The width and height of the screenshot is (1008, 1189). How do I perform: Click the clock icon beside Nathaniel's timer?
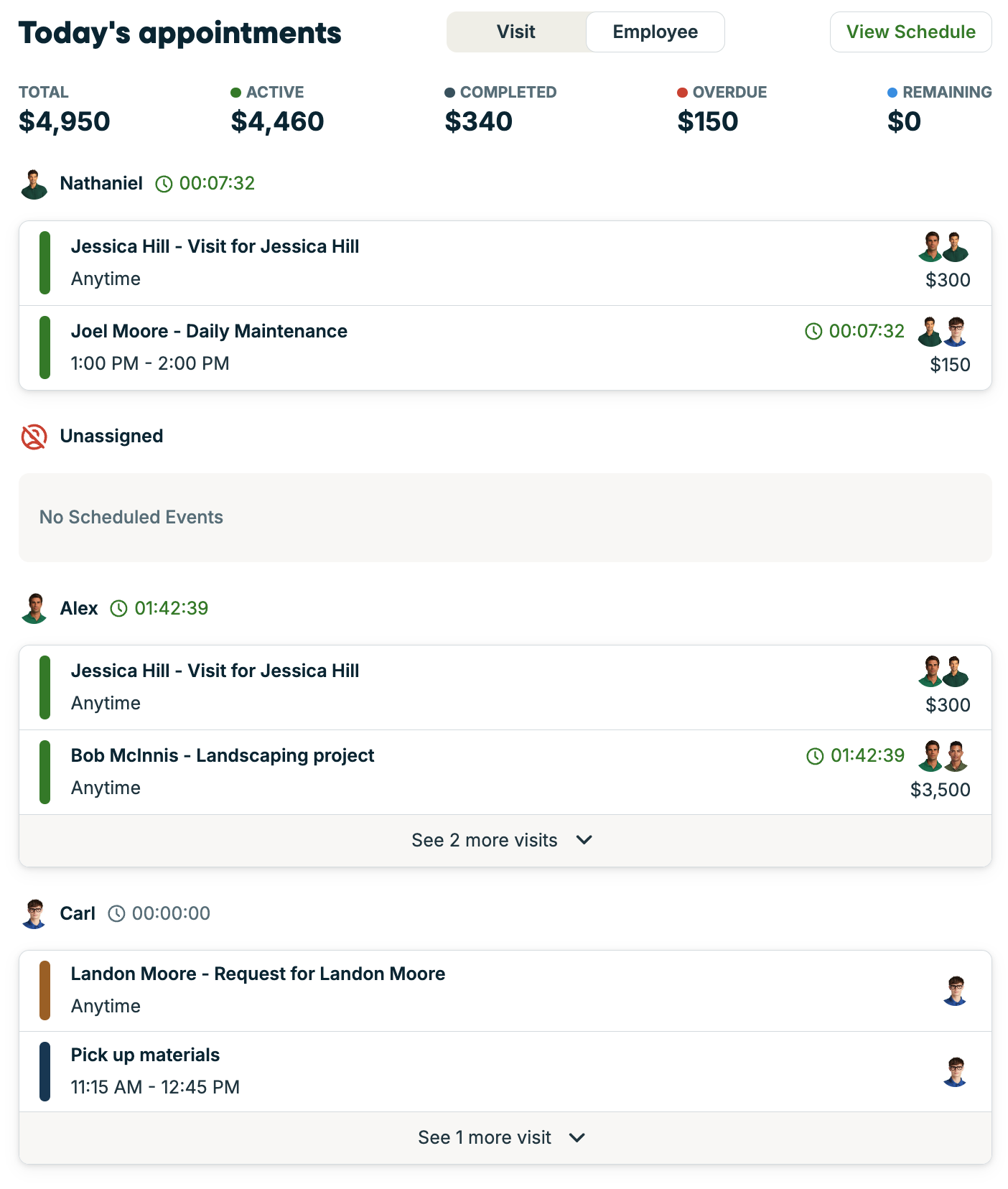(x=164, y=184)
